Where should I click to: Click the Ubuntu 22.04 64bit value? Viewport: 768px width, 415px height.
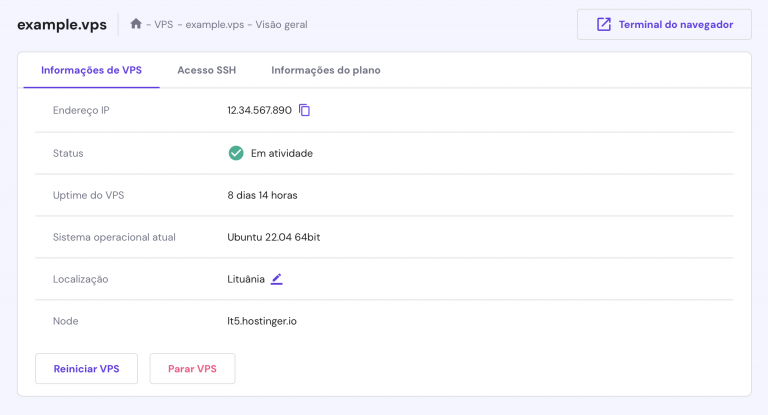[273, 237]
